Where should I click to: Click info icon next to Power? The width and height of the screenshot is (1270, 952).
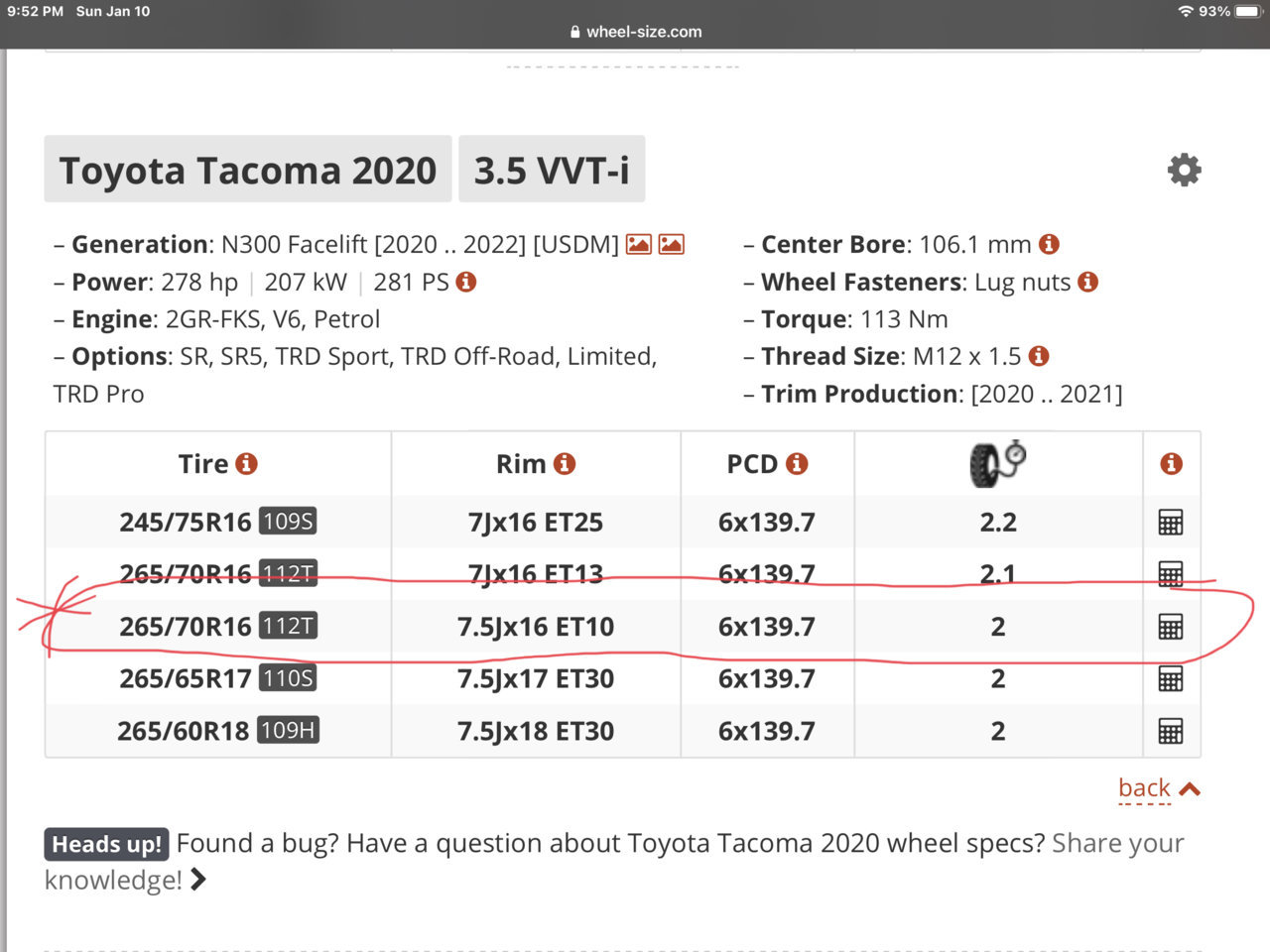[466, 283]
